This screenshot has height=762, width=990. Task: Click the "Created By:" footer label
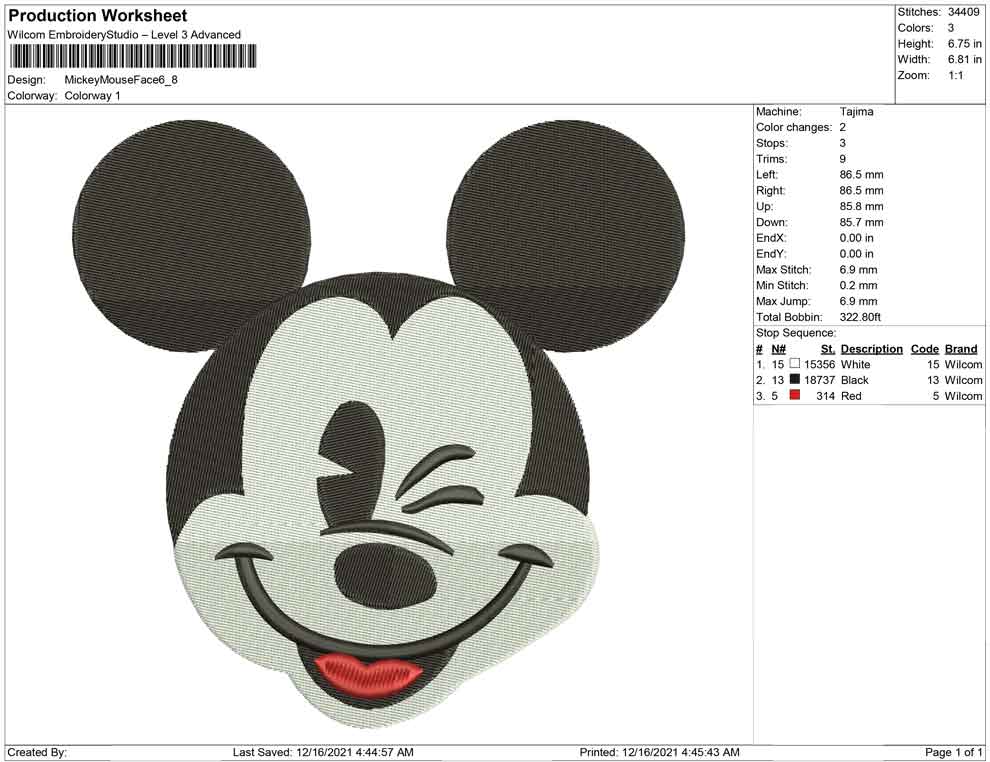coord(37,752)
